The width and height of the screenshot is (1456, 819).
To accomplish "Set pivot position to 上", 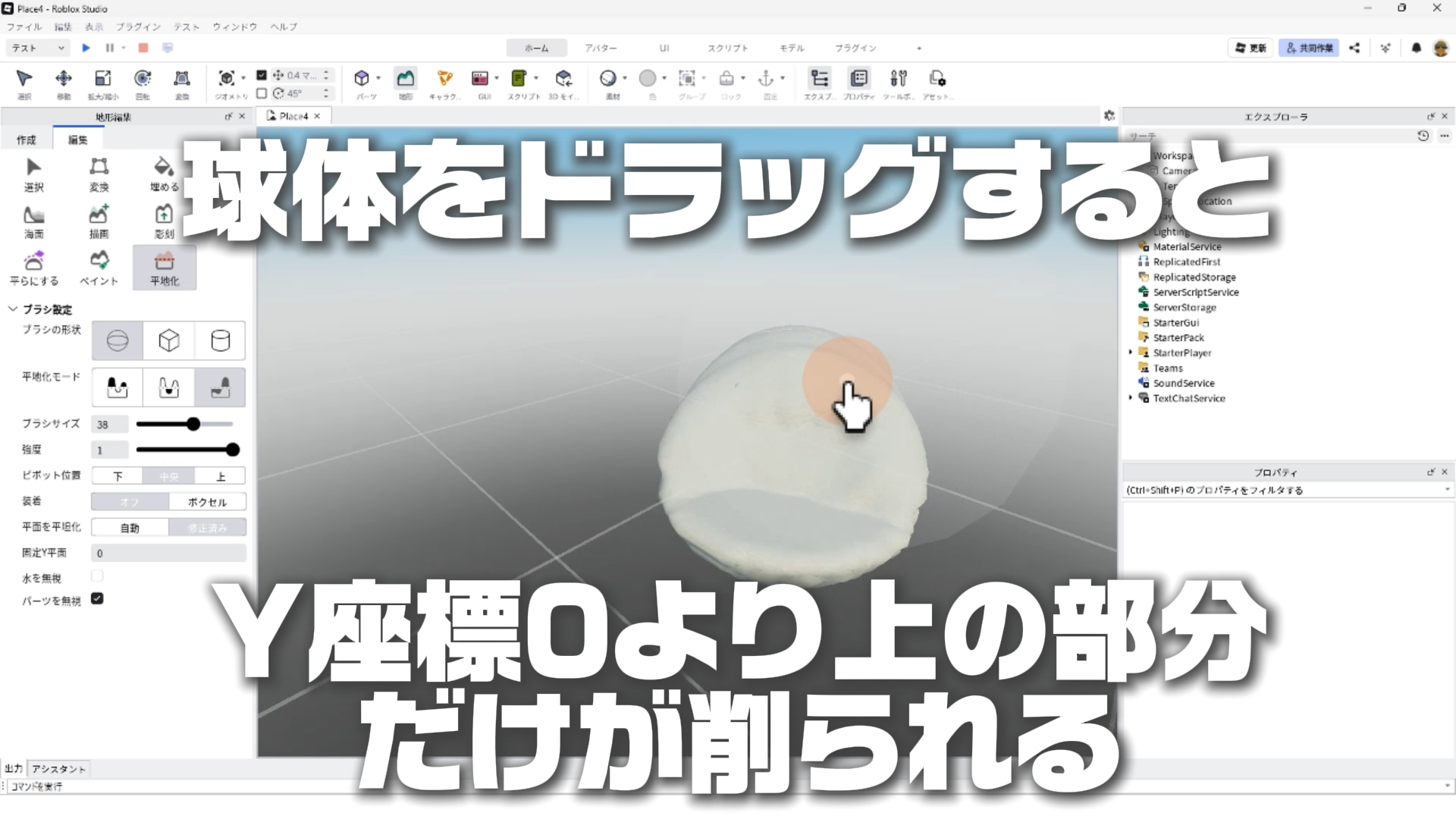I will [220, 476].
